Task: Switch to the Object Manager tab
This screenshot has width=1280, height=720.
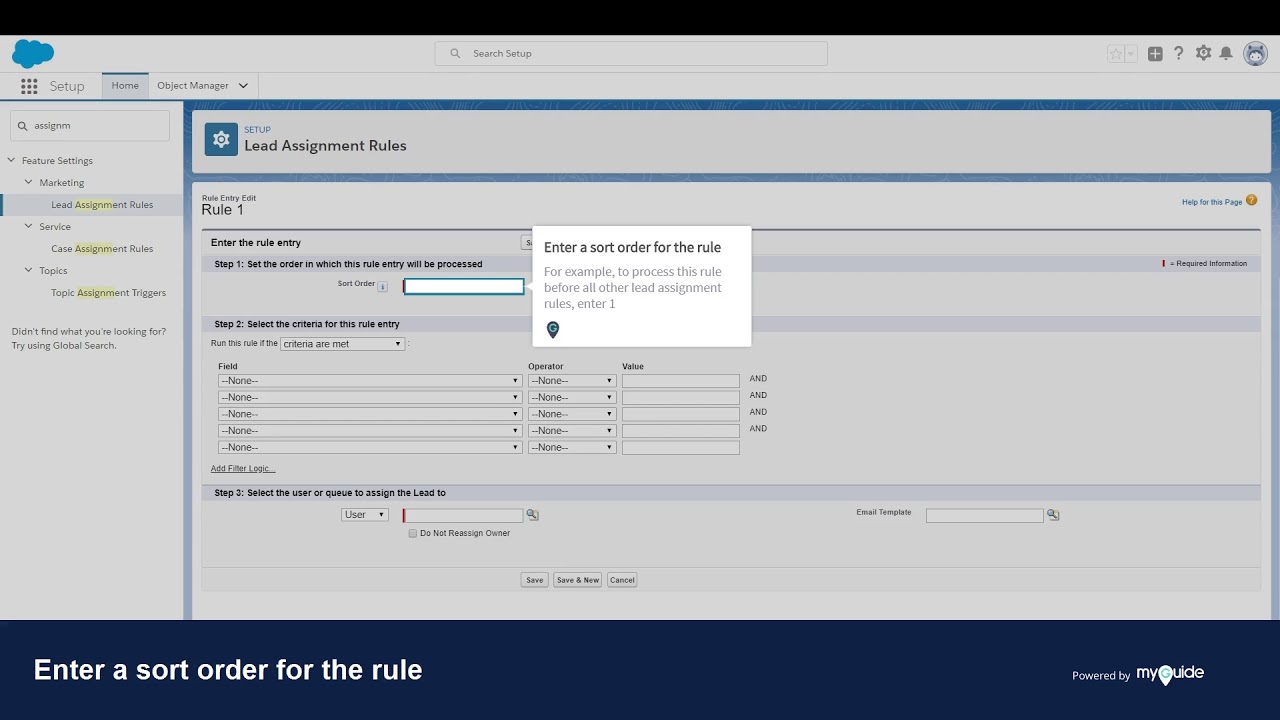Action: pyautogui.click(x=193, y=86)
